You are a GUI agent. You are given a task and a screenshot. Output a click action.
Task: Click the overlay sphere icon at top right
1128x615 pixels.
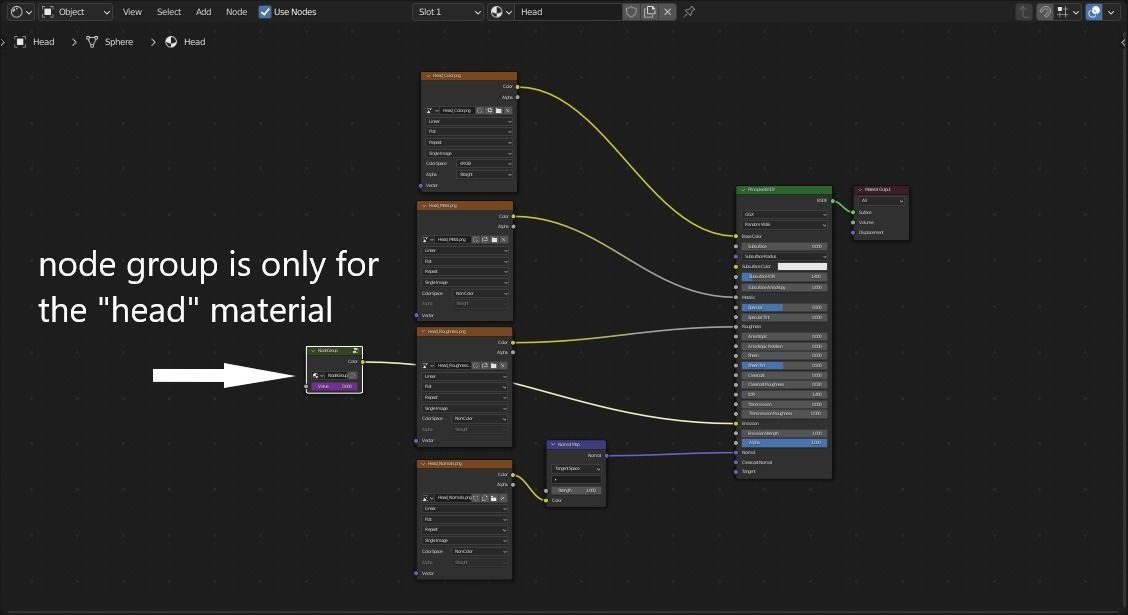[x=1094, y=12]
